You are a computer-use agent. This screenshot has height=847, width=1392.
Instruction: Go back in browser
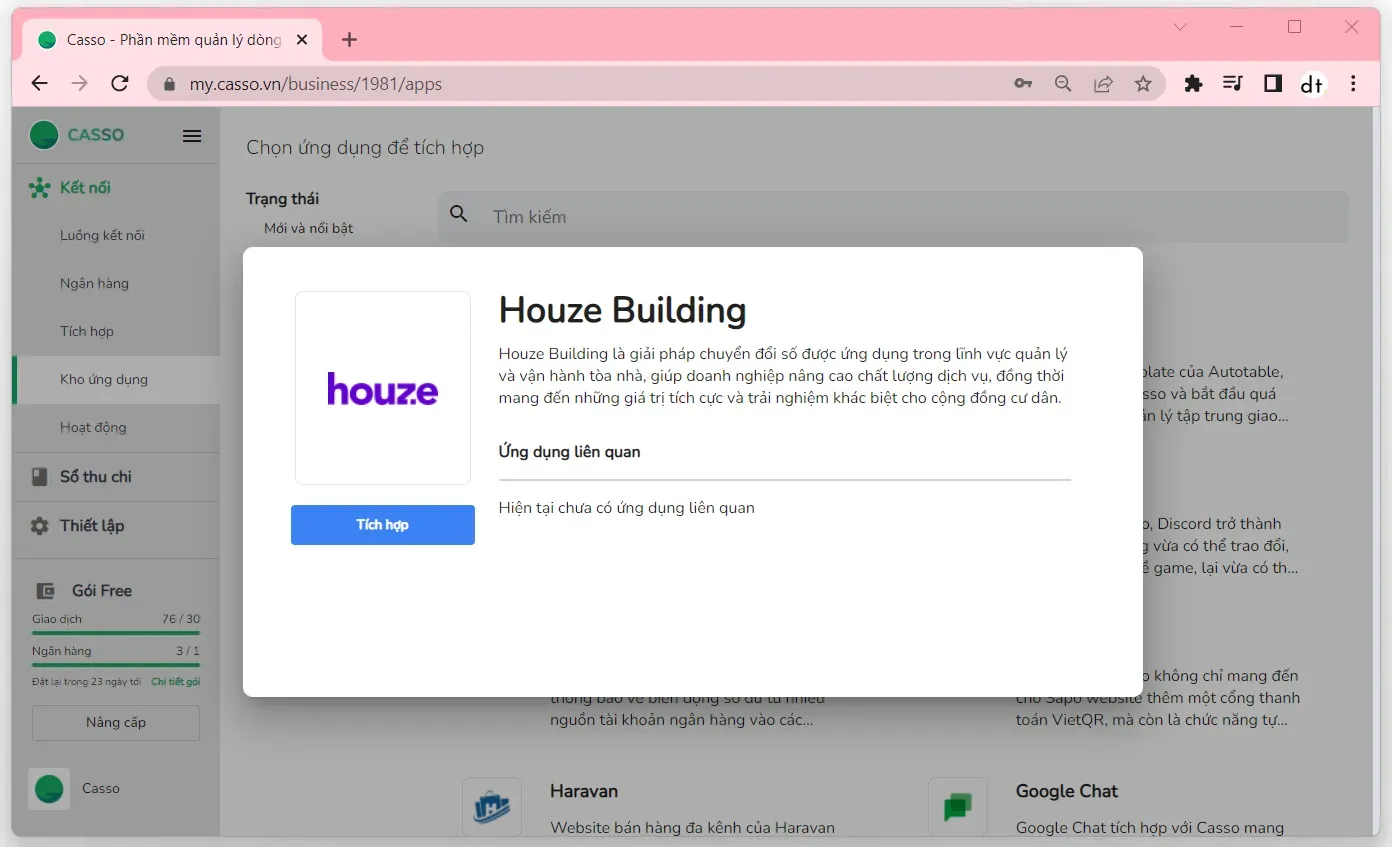(x=39, y=84)
